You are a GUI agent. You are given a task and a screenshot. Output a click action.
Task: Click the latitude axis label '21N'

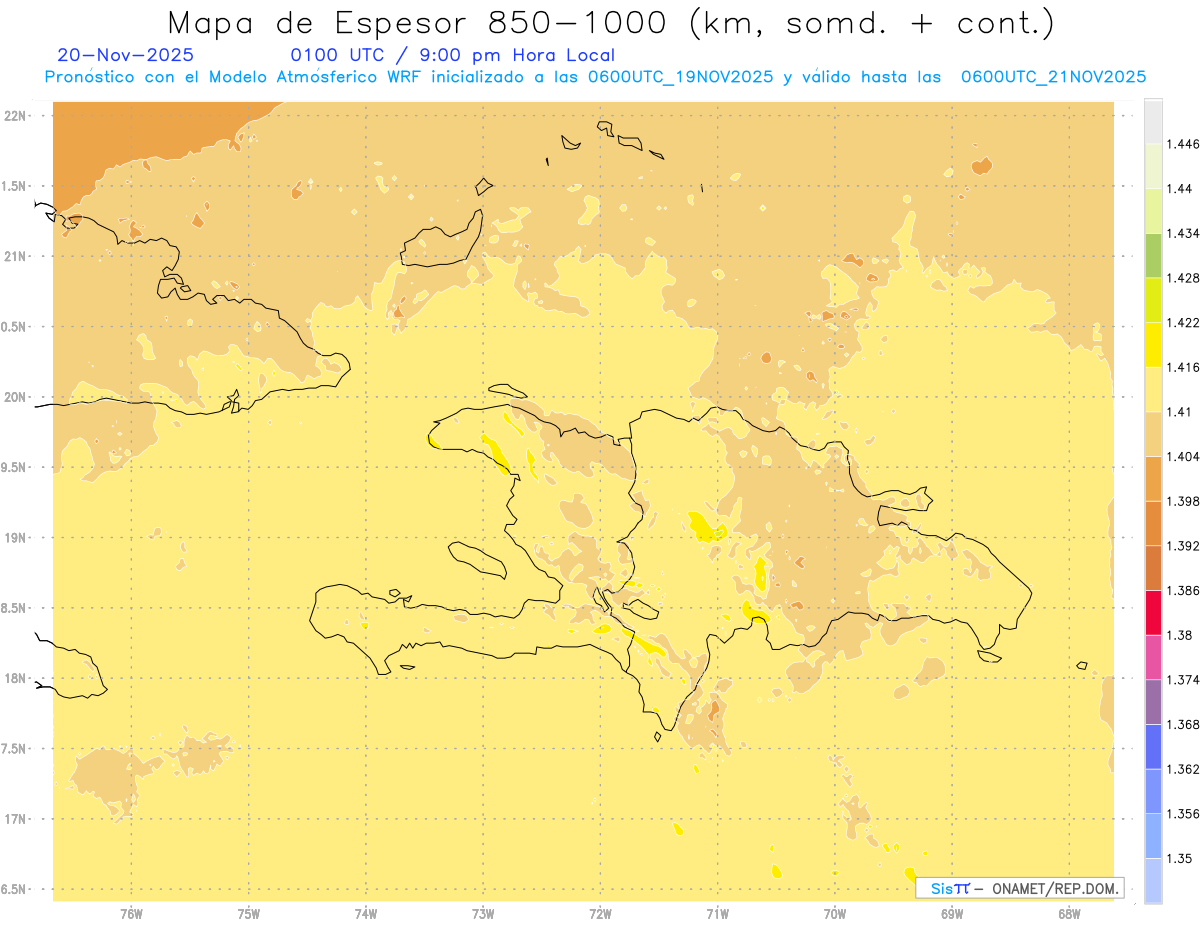click(14, 256)
